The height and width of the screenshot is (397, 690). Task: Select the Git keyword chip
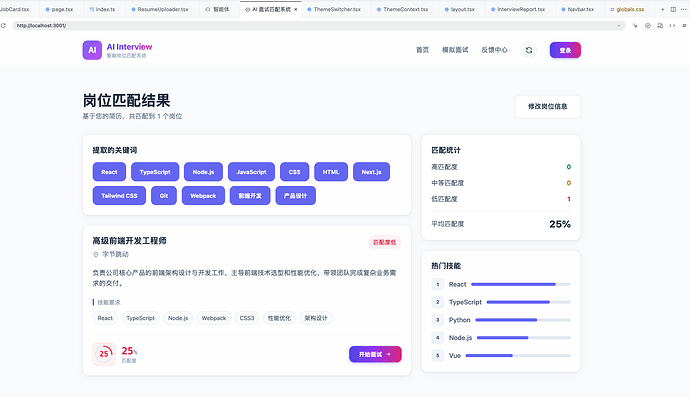click(164, 196)
